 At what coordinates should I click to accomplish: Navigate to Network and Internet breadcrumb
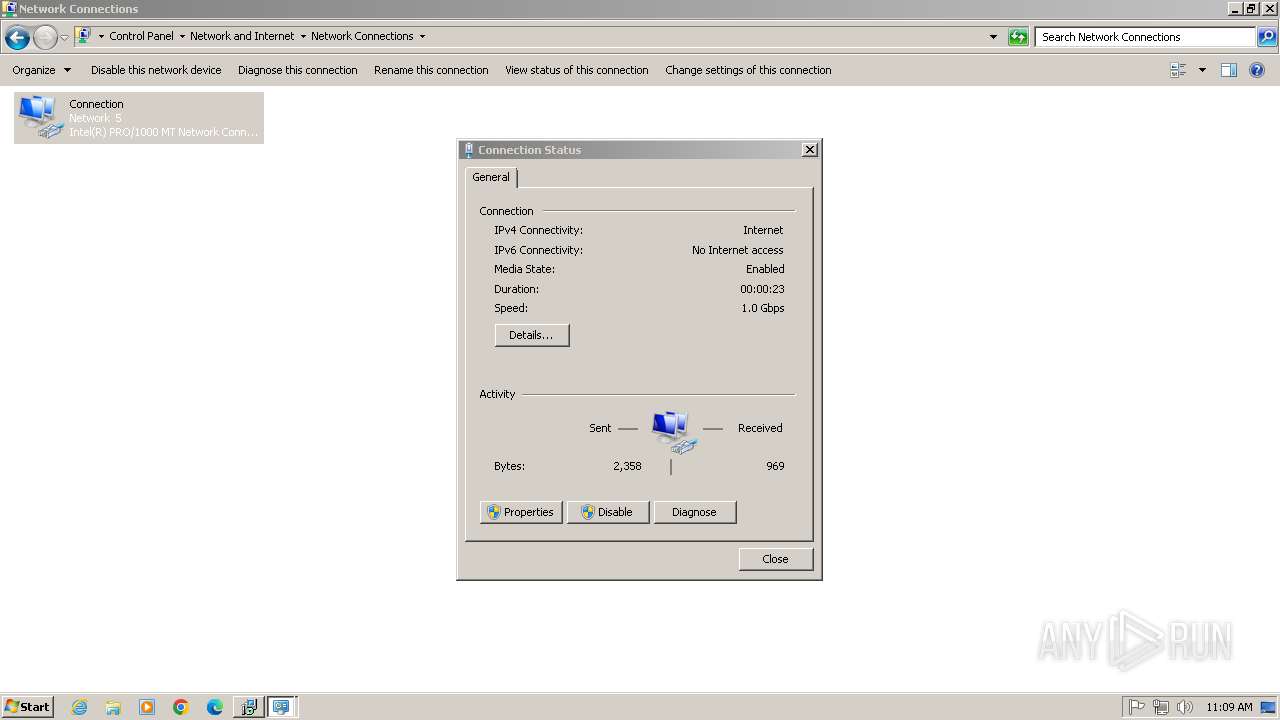(242, 36)
